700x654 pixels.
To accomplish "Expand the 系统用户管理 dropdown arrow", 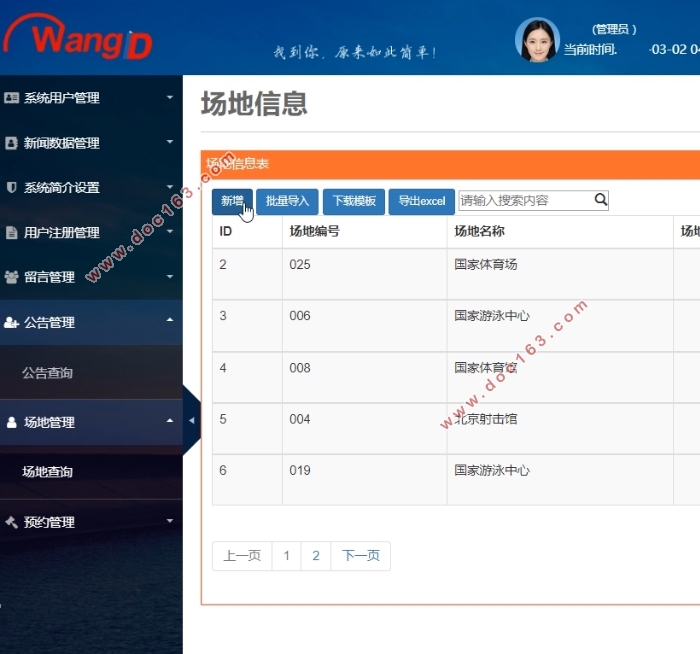I will [x=170, y=97].
